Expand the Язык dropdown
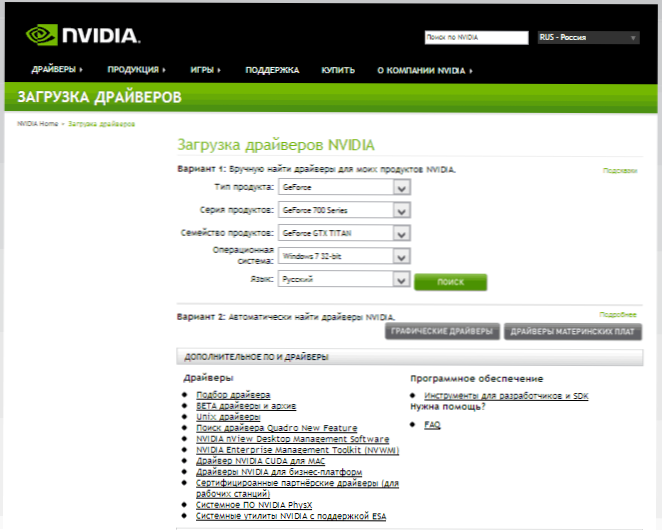Viewport: 662px width, 530px height. (344, 279)
